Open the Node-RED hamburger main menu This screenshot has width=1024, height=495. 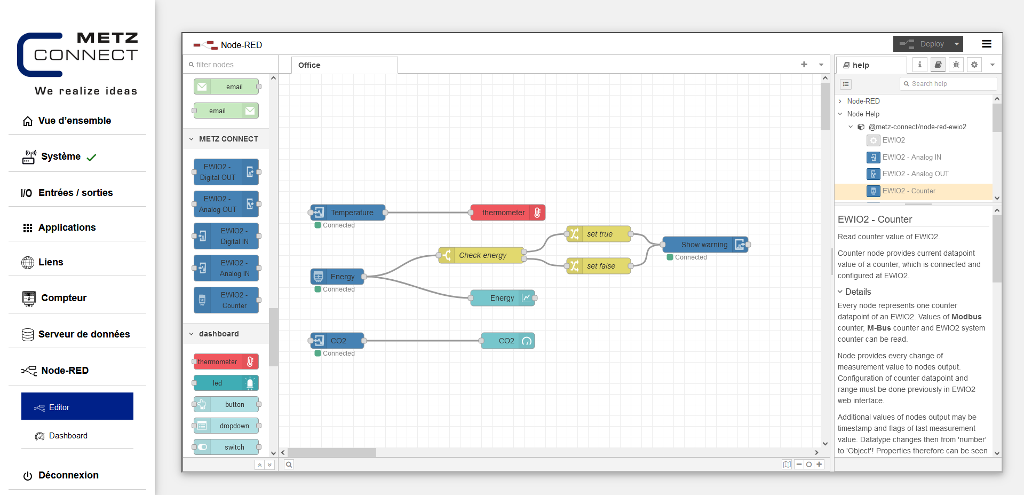point(986,44)
